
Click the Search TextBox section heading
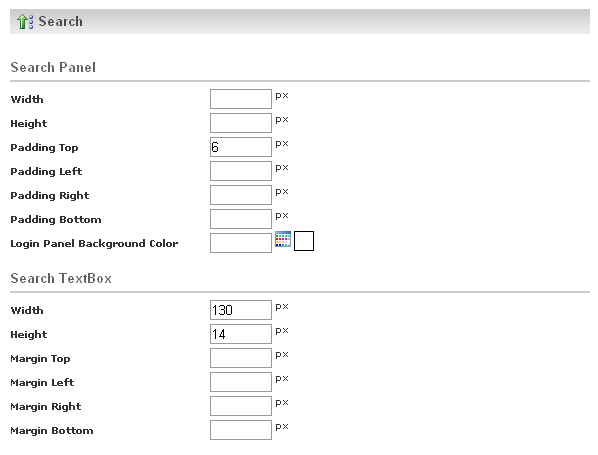point(61,278)
